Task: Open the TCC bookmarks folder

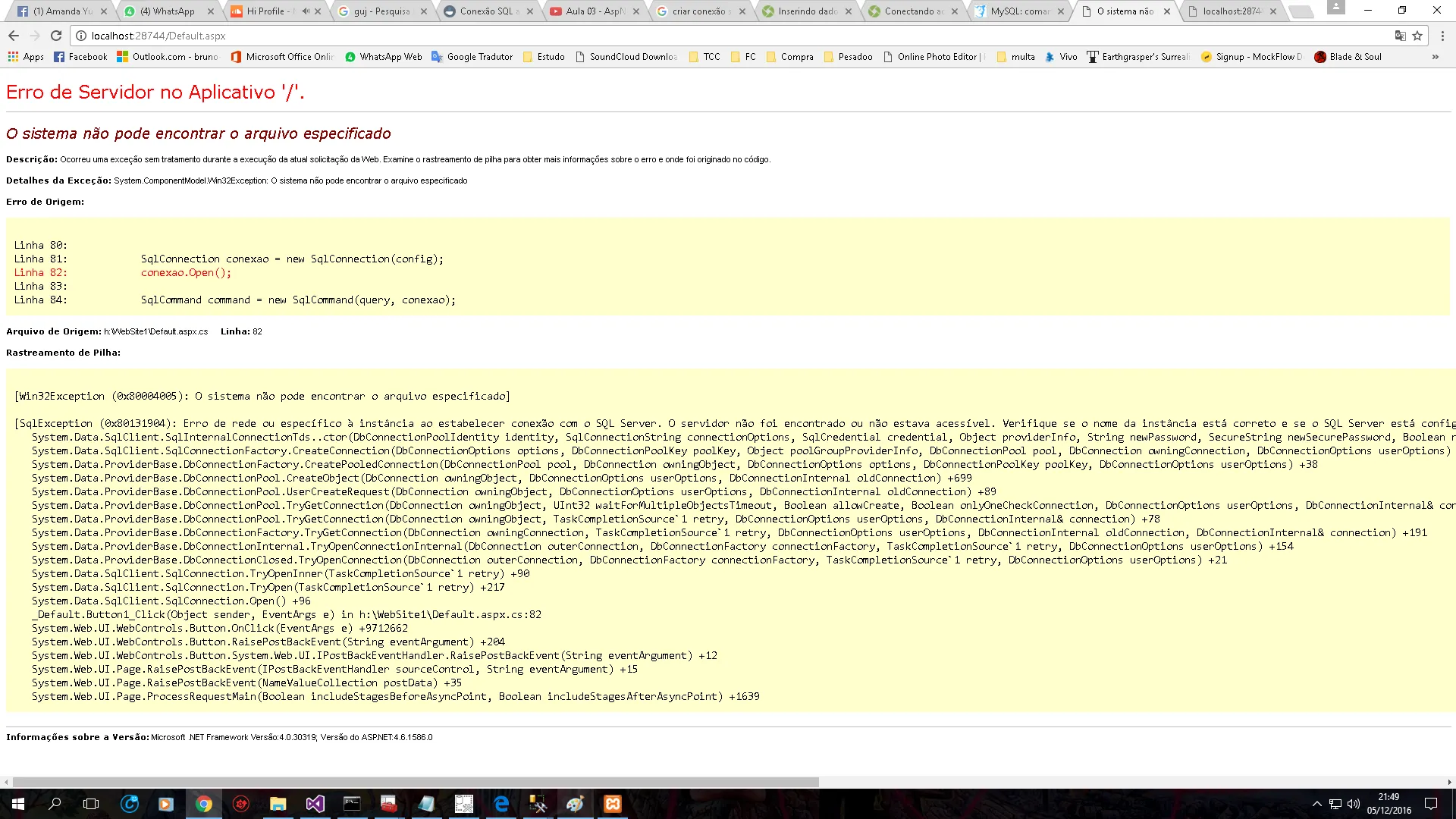Action: [704, 57]
